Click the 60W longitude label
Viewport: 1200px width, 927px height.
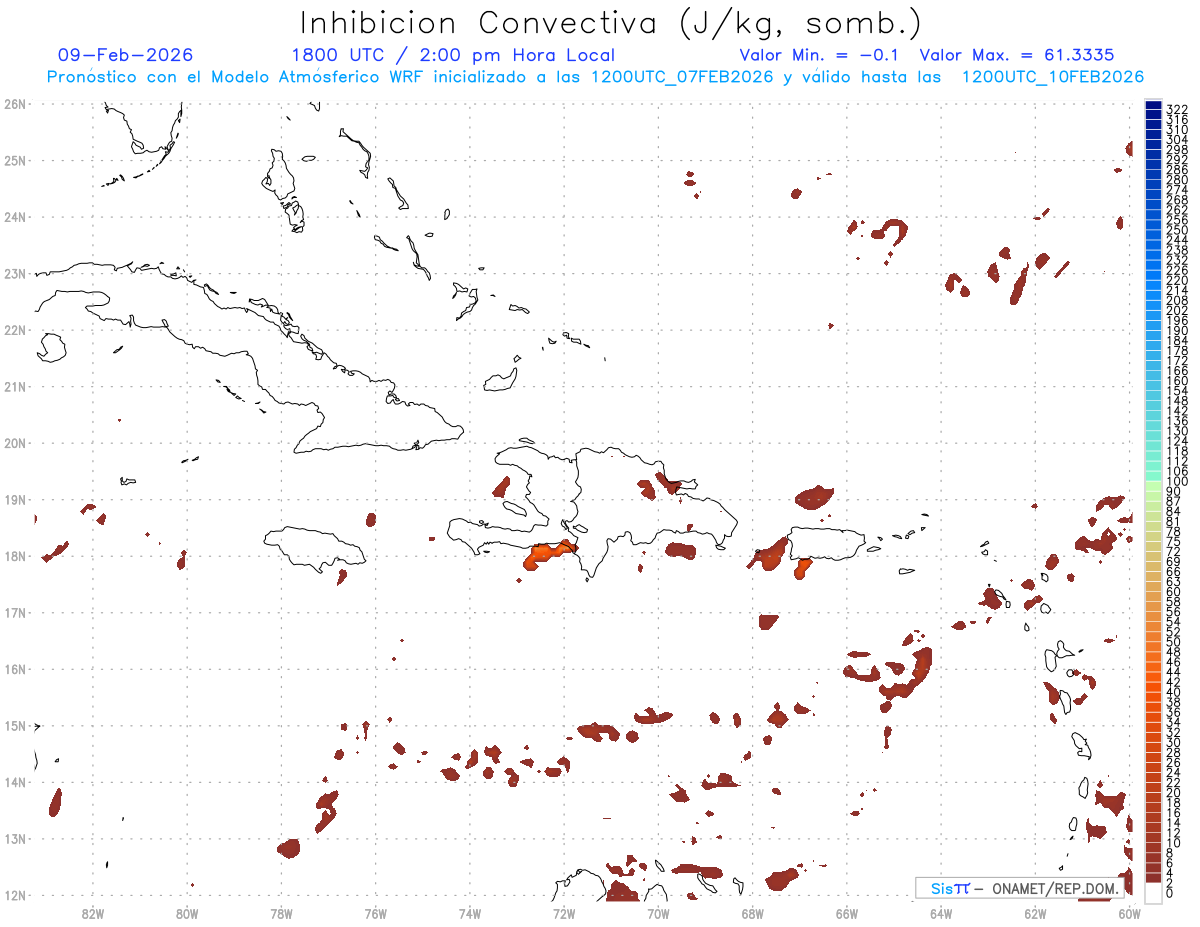click(x=1130, y=912)
